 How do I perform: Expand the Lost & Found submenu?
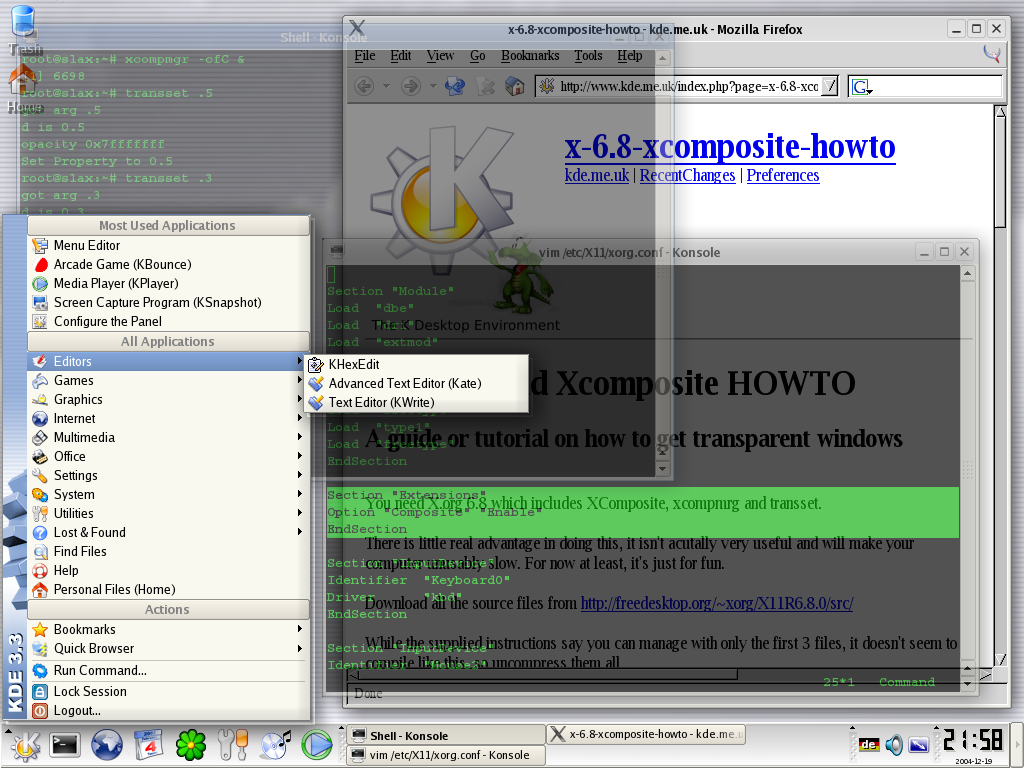click(168, 532)
